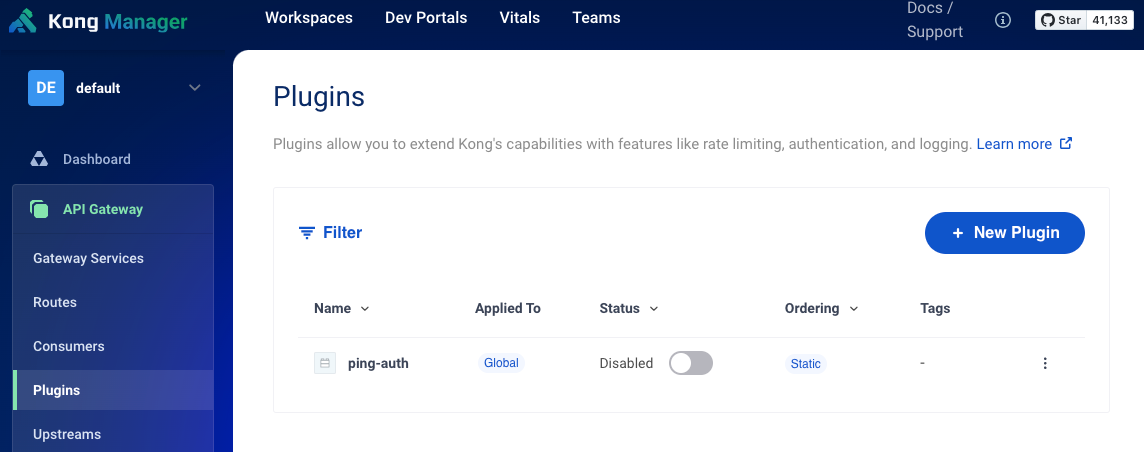The width and height of the screenshot is (1144, 452).
Task: Click the external link icon beside Learn more
Action: click(1066, 144)
